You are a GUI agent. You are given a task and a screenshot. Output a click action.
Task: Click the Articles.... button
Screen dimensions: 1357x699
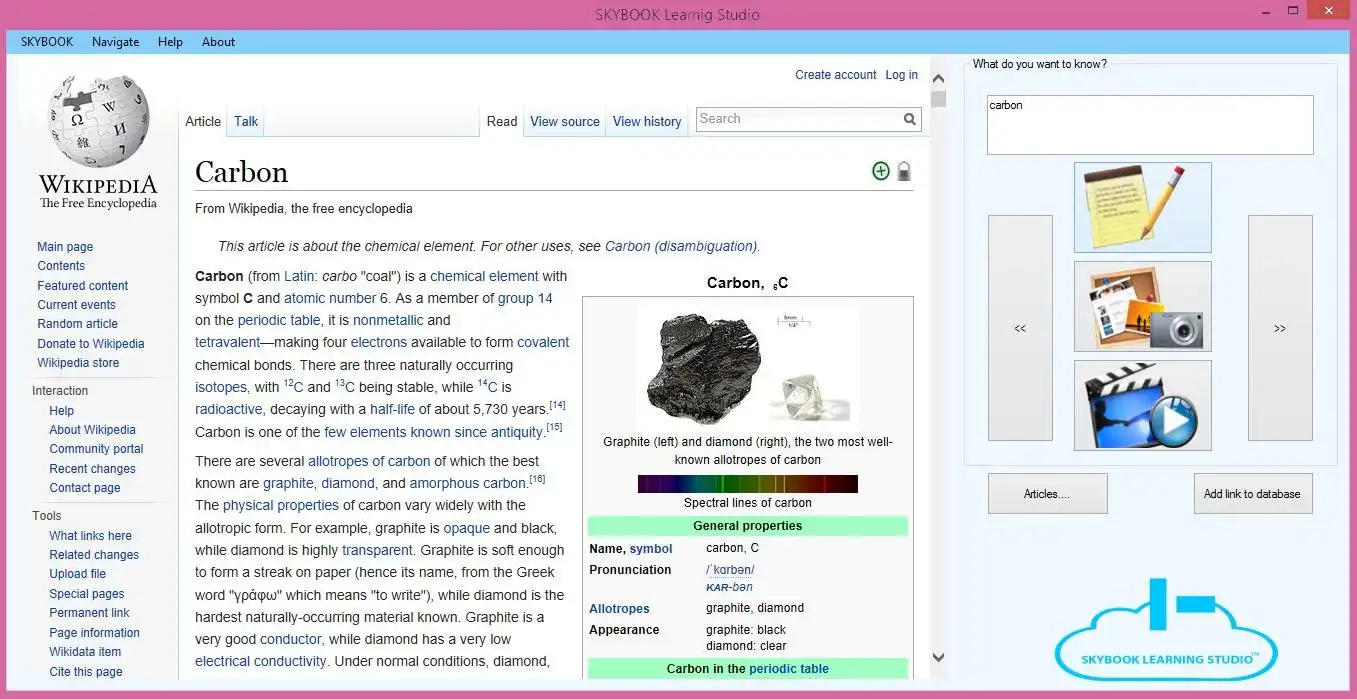[x=1047, y=494]
